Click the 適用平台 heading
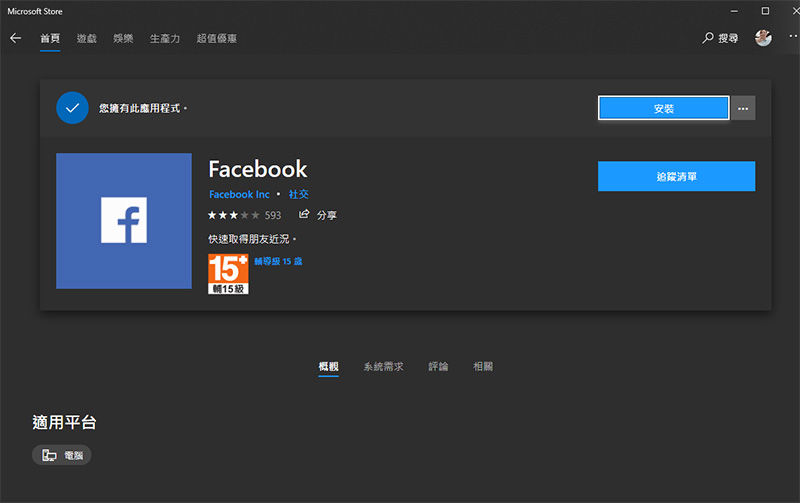 pyautogui.click(x=64, y=422)
